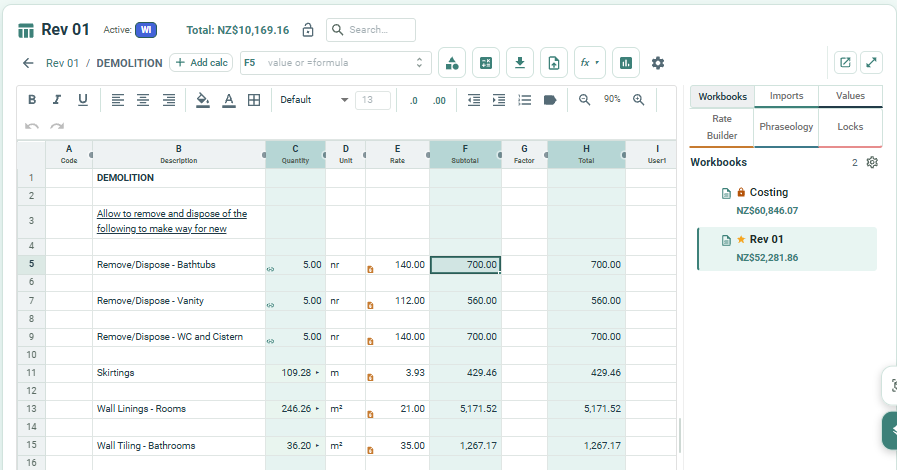Image resolution: width=897 pixels, height=470 pixels.
Task: Expand Wall Tiling quantity arrow
Action: [x=317, y=445]
